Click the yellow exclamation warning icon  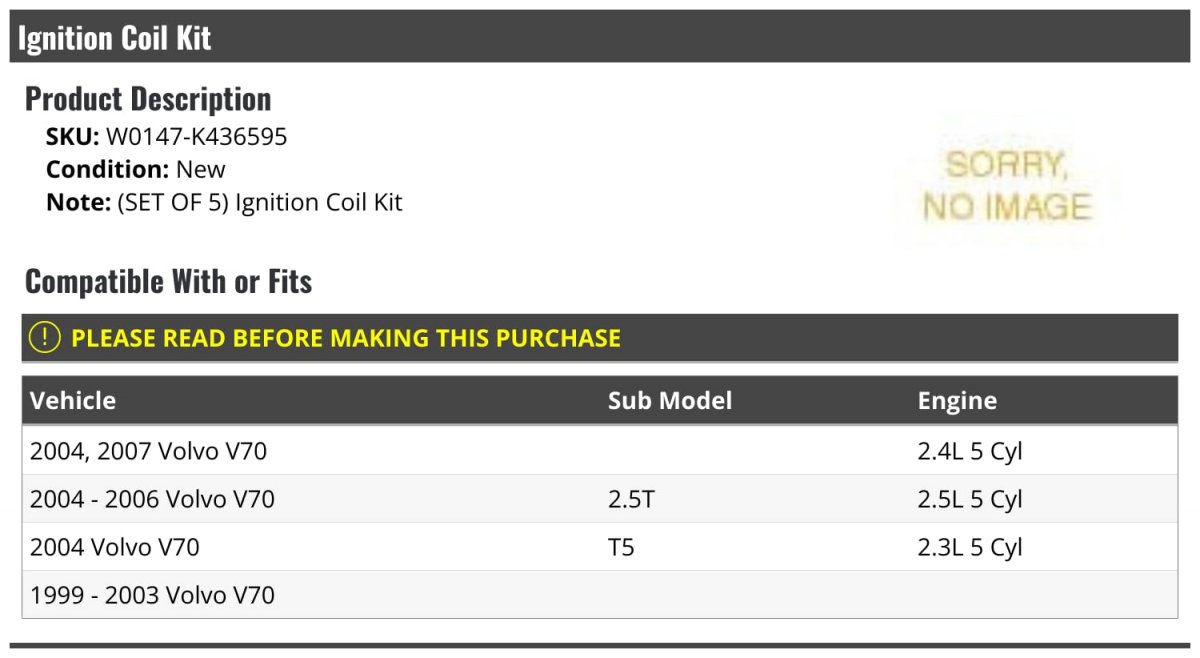[45, 338]
